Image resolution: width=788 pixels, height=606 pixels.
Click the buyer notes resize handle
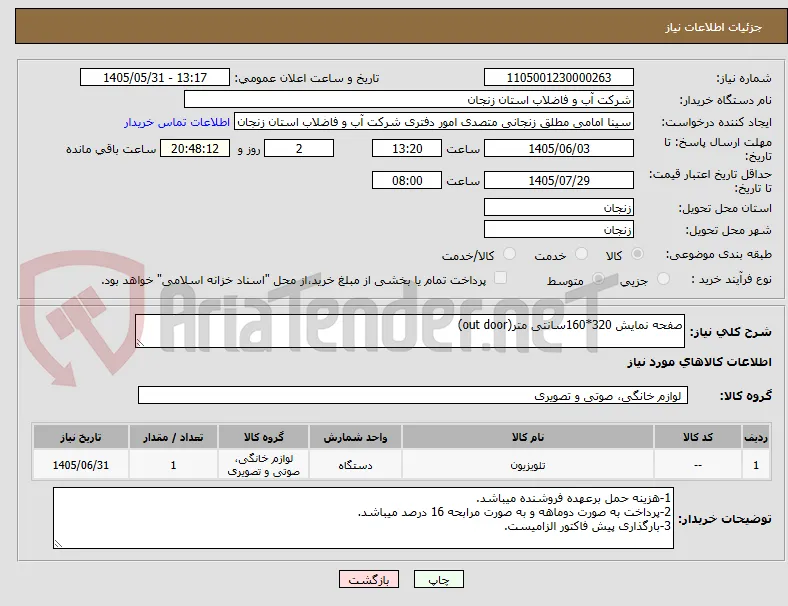[x=58, y=543]
